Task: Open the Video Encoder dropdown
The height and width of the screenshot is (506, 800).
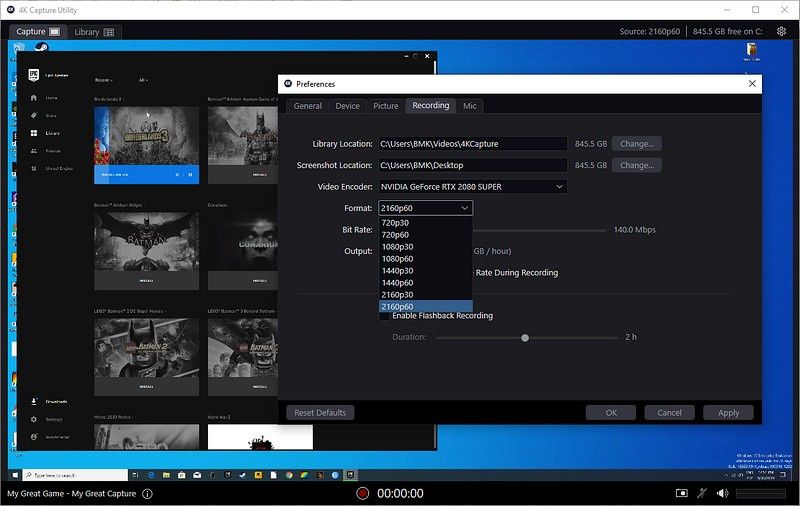Action: [472, 187]
